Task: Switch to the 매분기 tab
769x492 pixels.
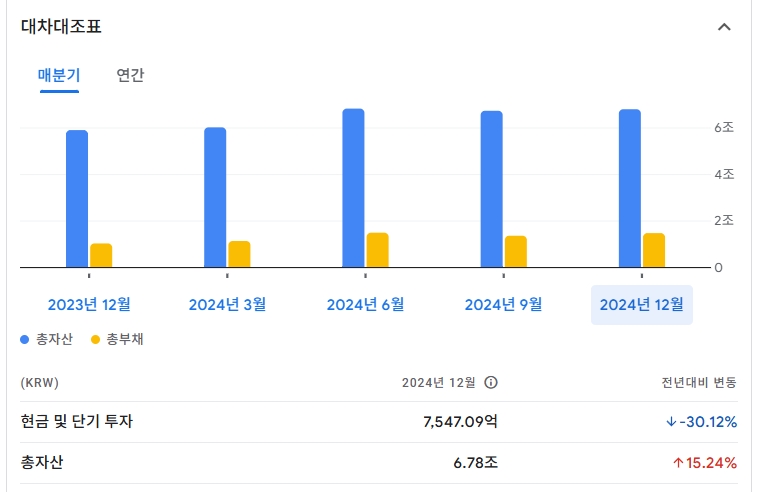Action: (59, 75)
